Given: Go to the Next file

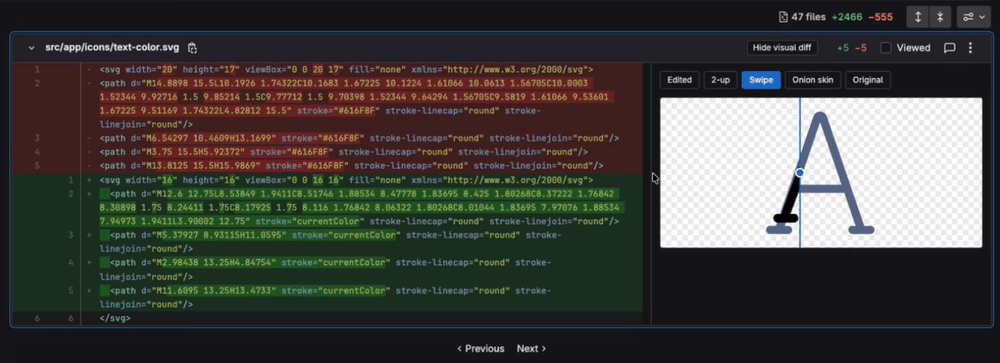Looking at the screenshot, I should click(531, 348).
